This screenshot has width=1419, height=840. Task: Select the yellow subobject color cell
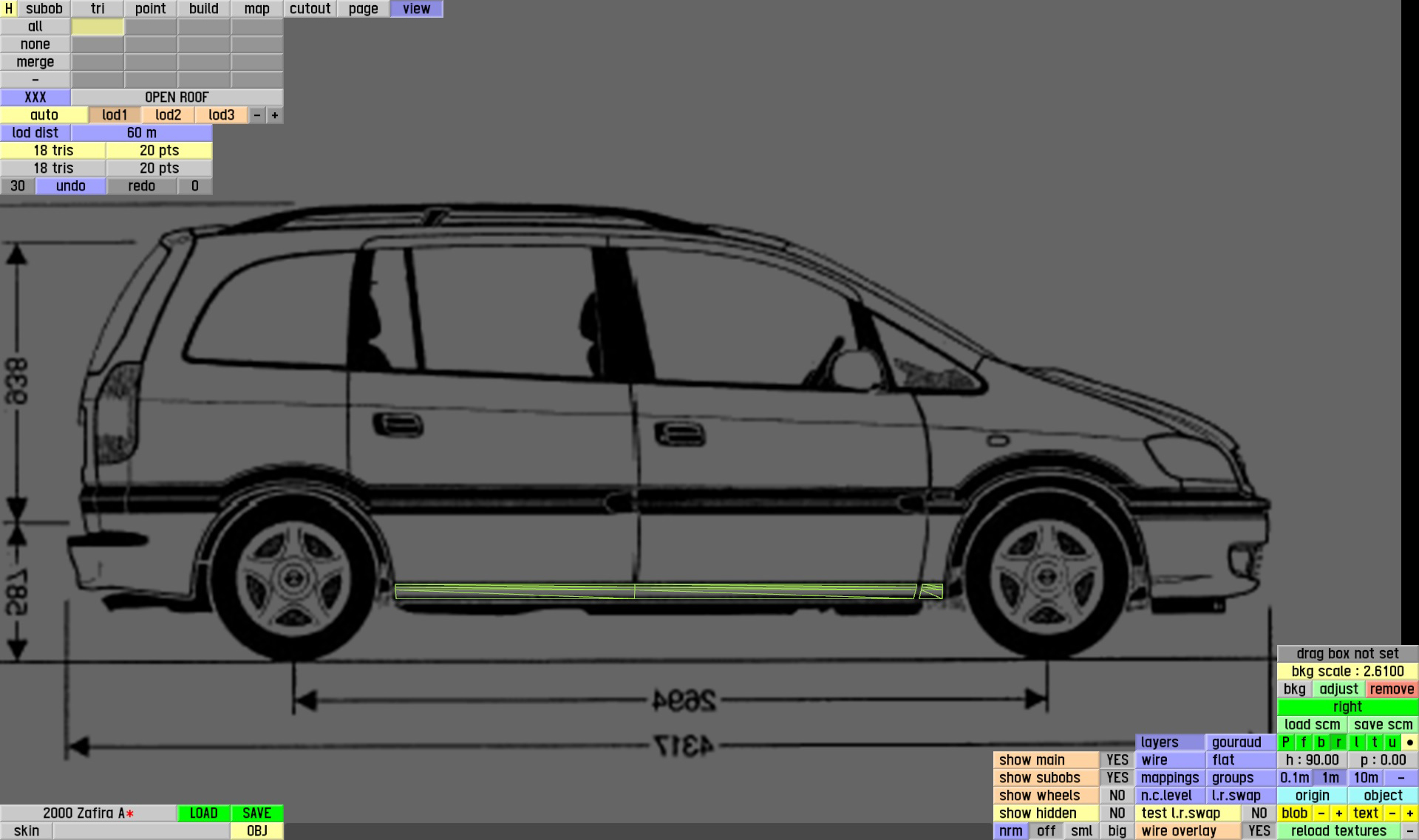pos(98,27)
